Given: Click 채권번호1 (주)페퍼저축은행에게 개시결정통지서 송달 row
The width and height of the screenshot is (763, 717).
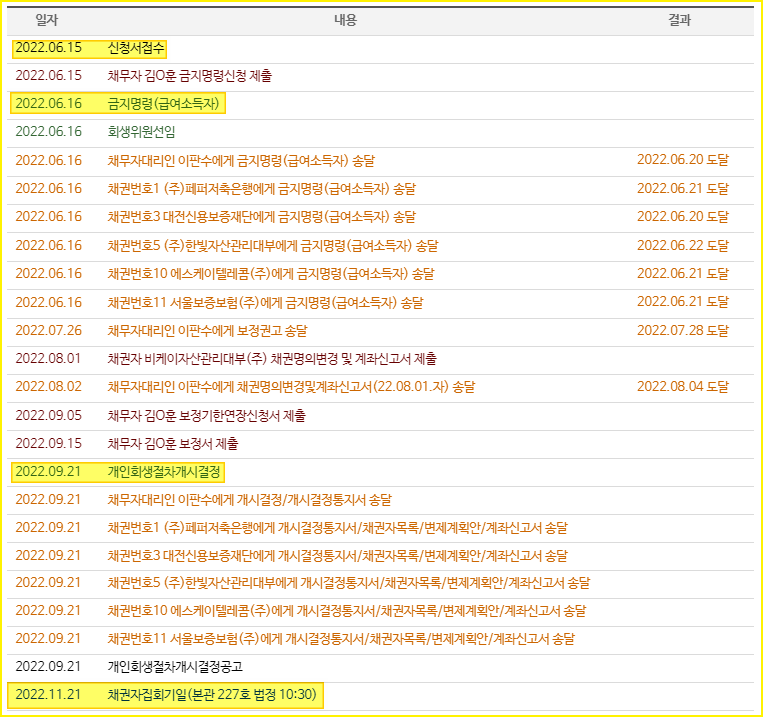Looking at the screenshot, I should (x=381, y=528).
